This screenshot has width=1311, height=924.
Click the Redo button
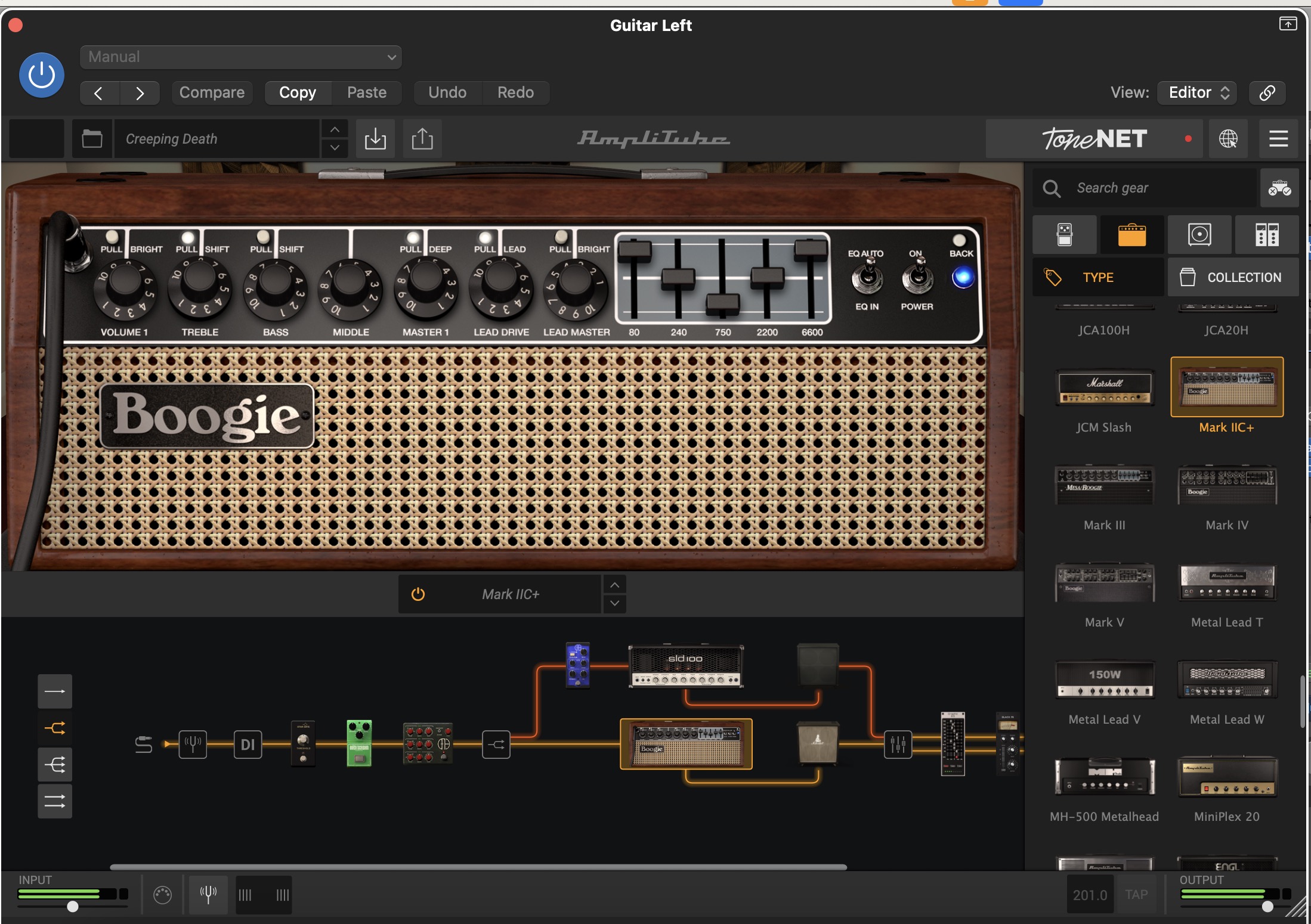coord(515,92)
